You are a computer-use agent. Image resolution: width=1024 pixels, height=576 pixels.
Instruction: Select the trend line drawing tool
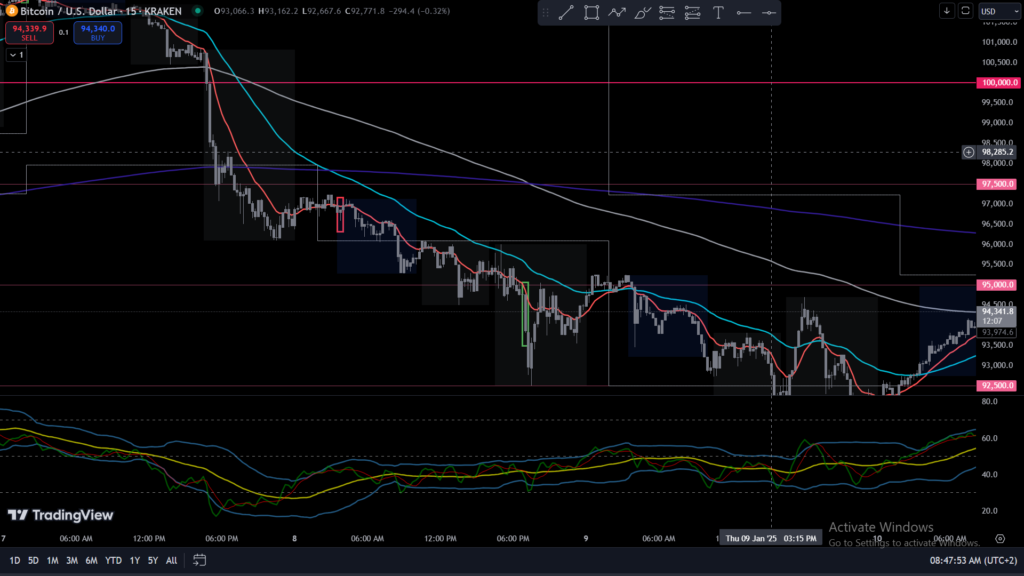click(565, 13)
